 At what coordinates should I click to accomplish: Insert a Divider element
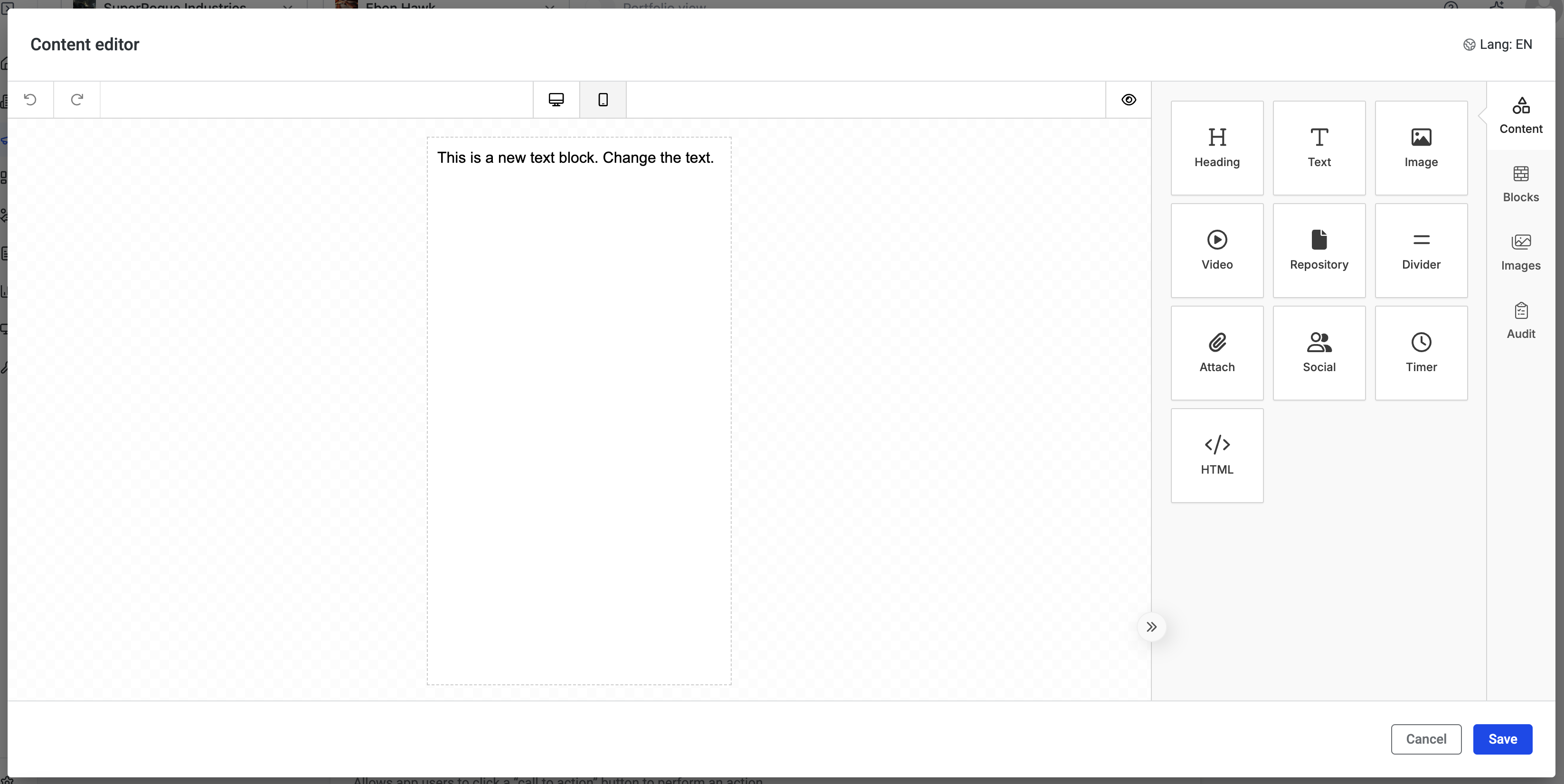[1421, 251]
